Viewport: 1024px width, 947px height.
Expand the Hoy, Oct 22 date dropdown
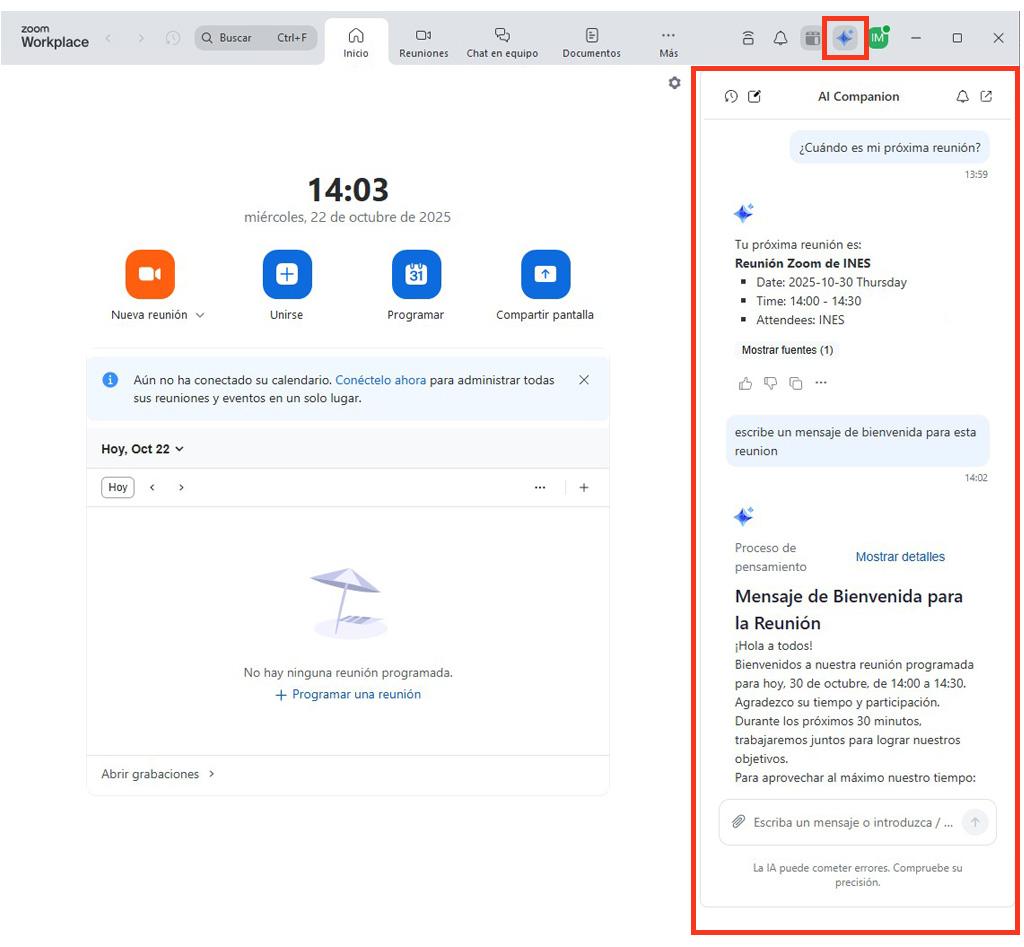tap(142, 449)
